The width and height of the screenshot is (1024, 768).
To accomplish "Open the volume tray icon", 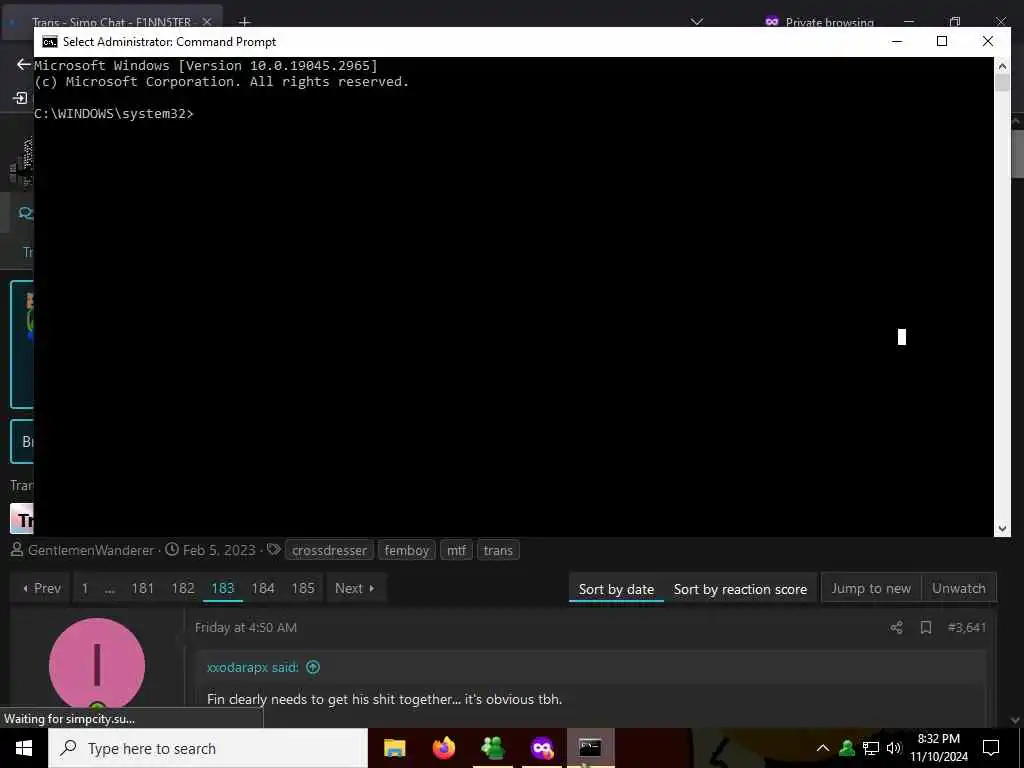I will 894,748.
